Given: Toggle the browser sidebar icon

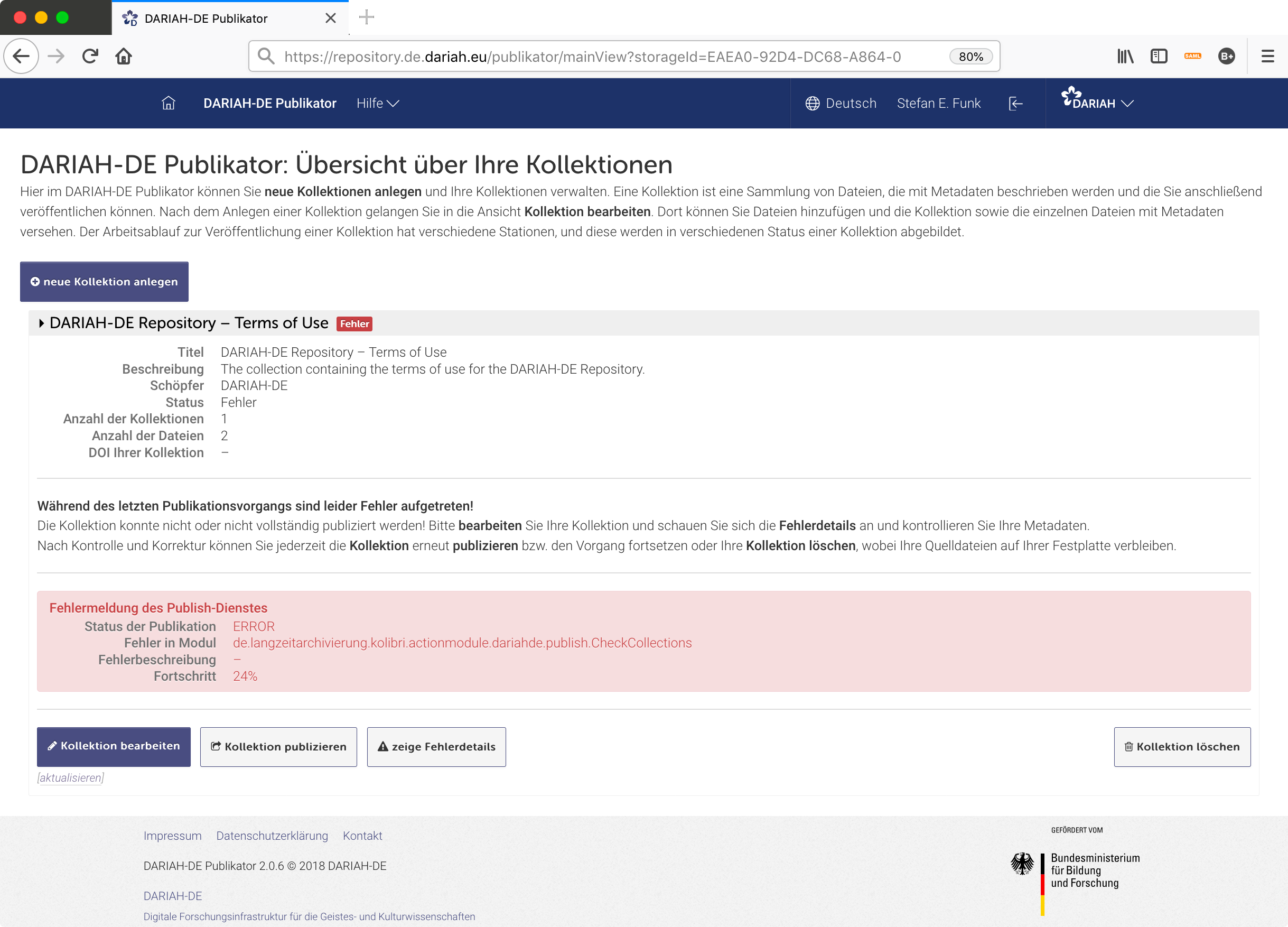Looking at the screenshot, I should [x=1159, y=55].
